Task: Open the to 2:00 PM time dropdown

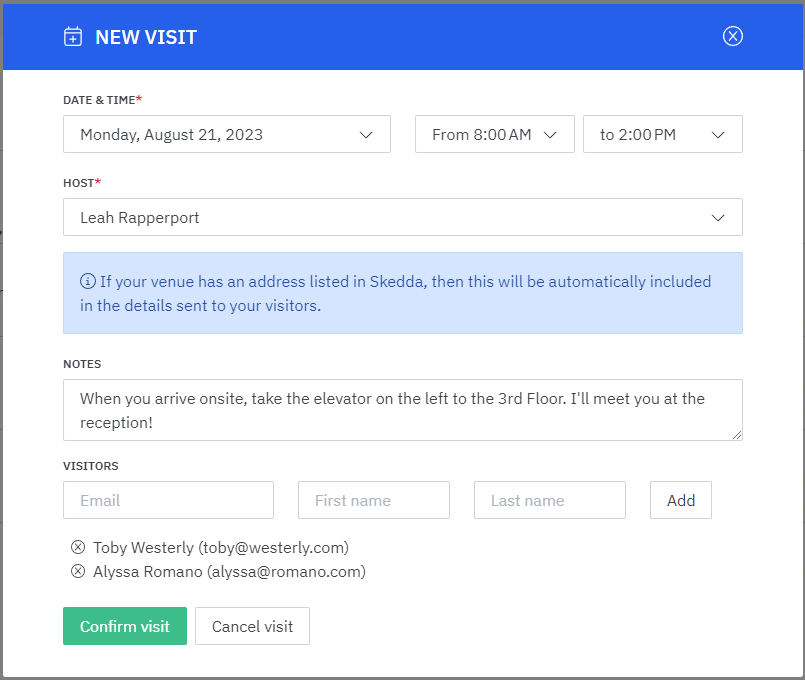Action: click(718, 134)
